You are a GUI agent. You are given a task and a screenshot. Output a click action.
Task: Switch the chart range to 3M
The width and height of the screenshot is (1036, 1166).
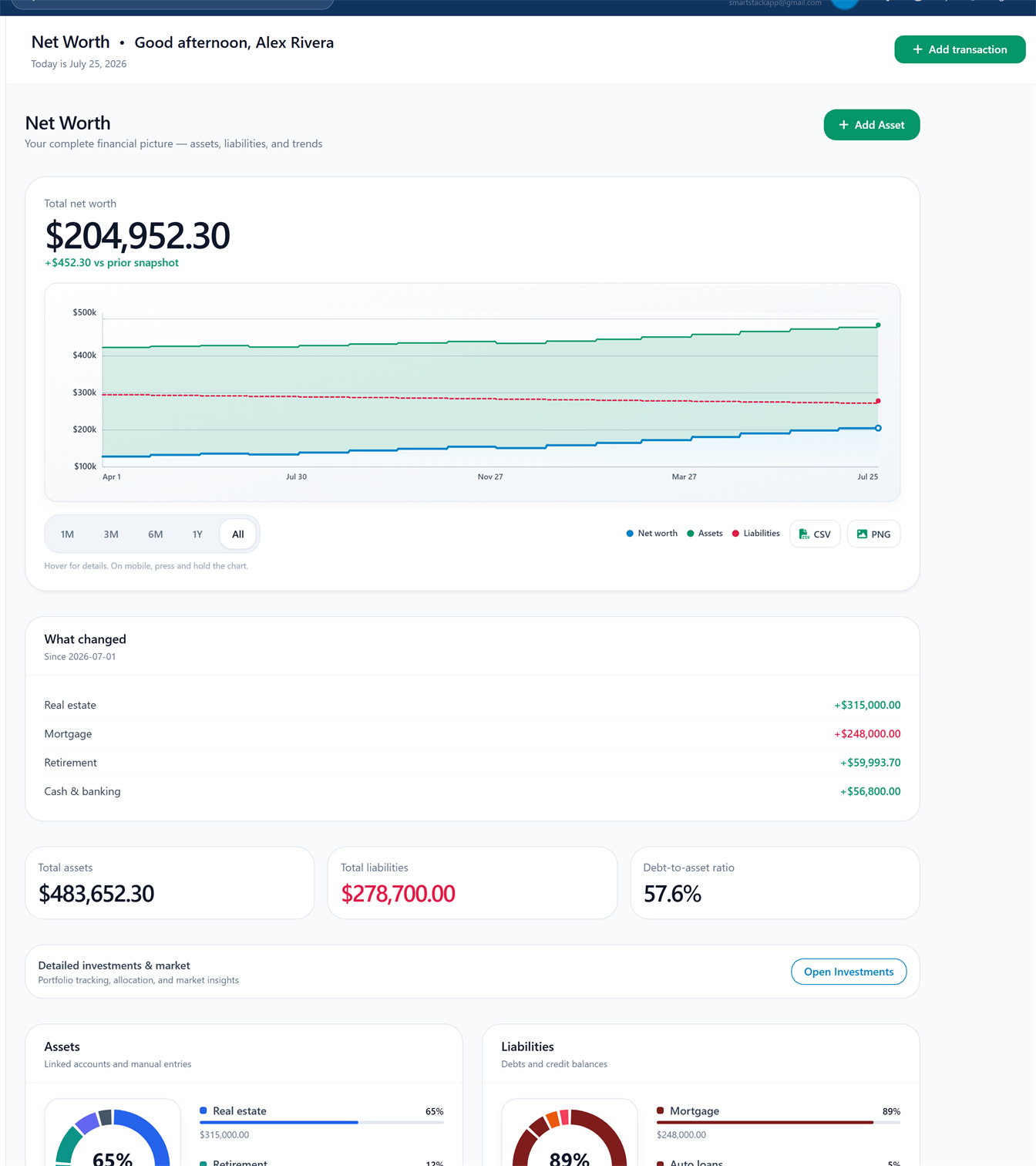[x=111, y=534]
